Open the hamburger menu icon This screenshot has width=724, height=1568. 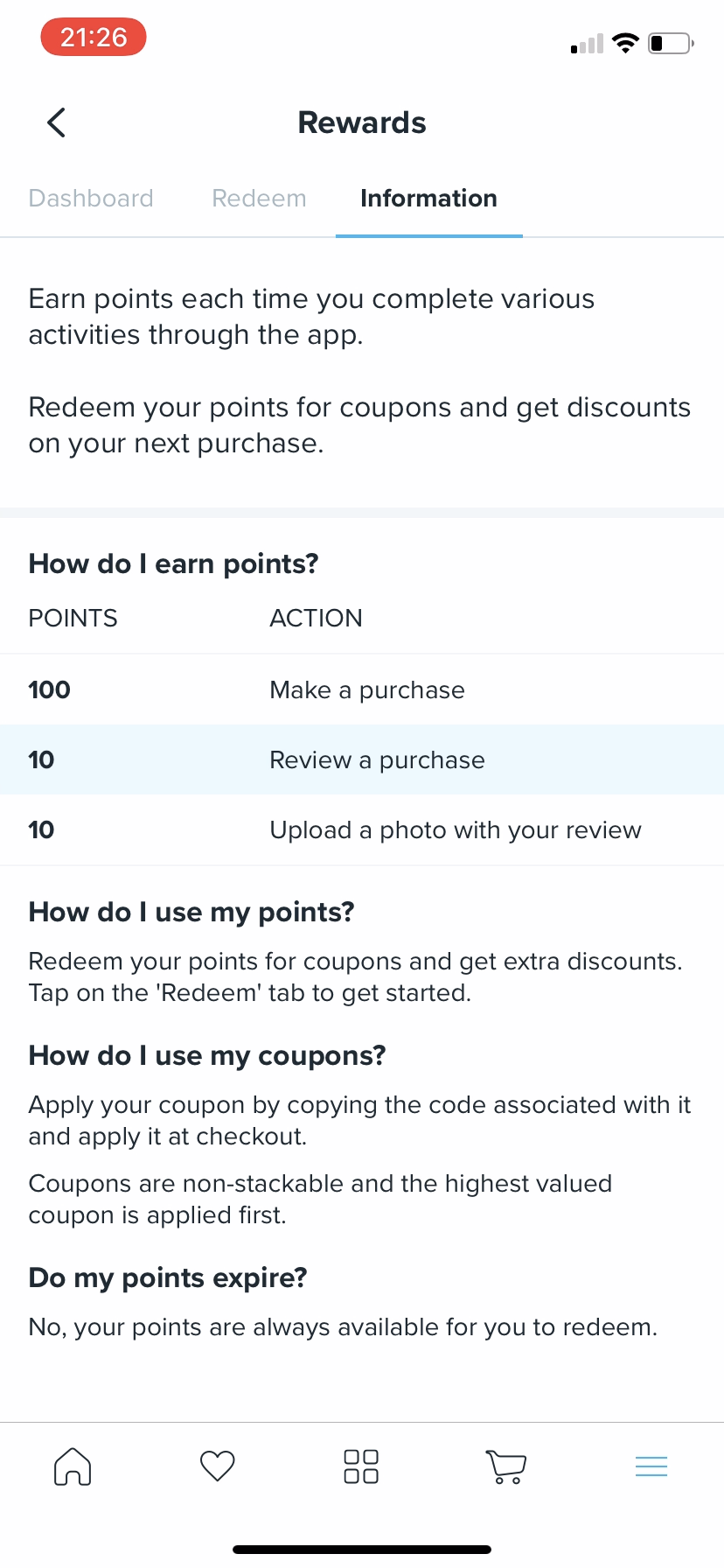[x=651, y=1466]
